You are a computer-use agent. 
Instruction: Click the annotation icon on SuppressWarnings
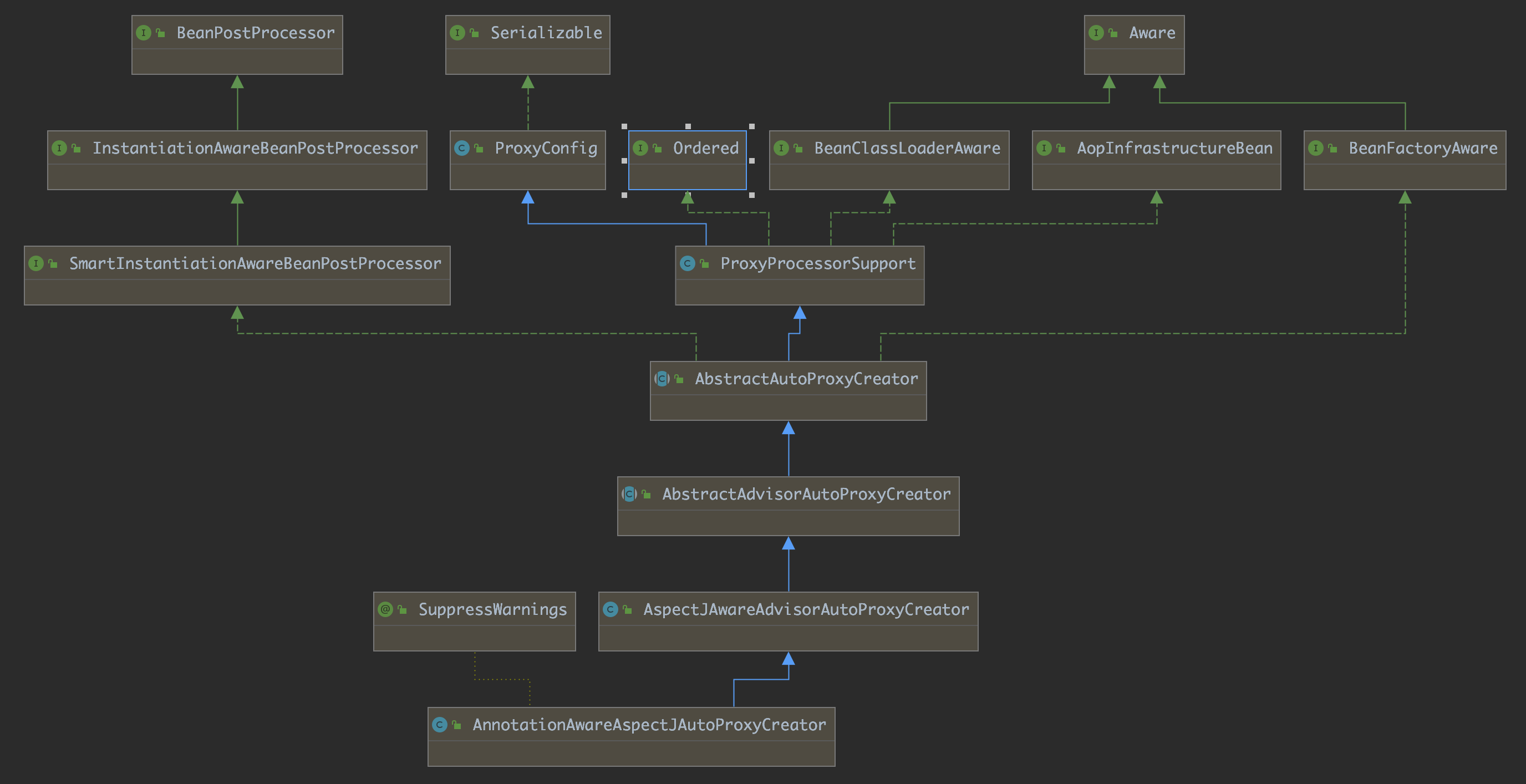pos(385,609)
